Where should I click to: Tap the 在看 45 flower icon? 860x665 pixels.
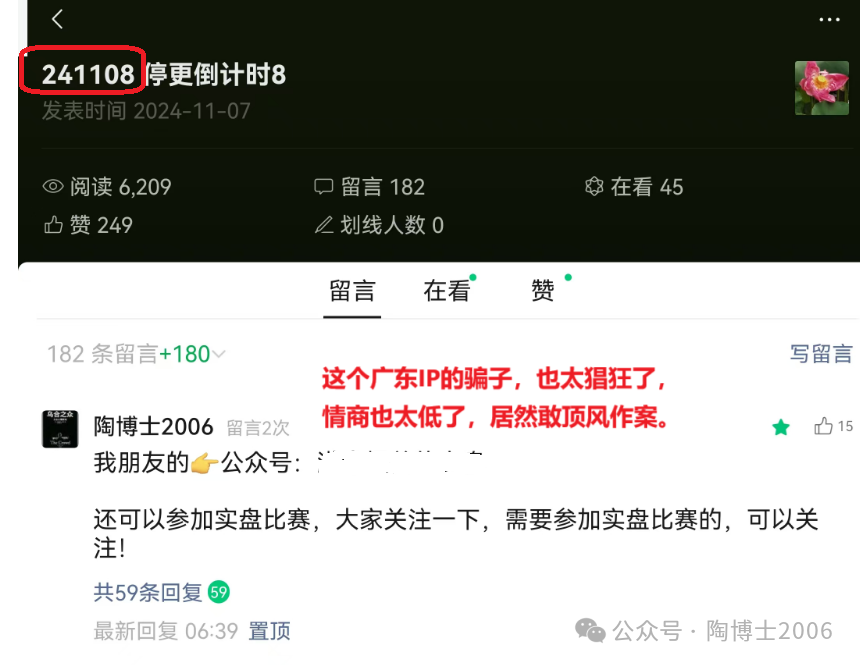(x=594, y=187)
